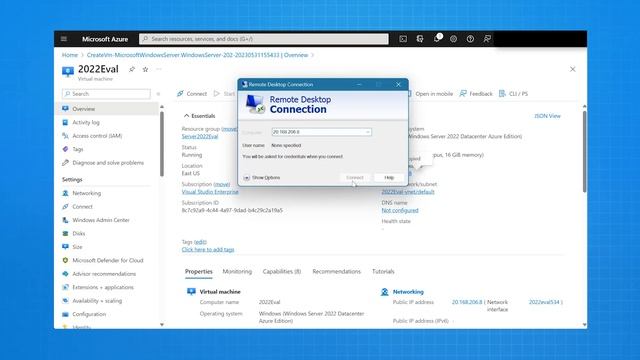The width and height of the screenshot is (640, 360).
Task: Open Server2022Eval resource group link
Action: pos(200,136)
